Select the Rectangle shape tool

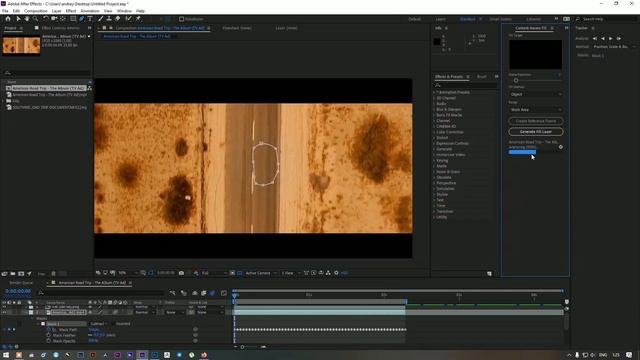coord(73,19)
